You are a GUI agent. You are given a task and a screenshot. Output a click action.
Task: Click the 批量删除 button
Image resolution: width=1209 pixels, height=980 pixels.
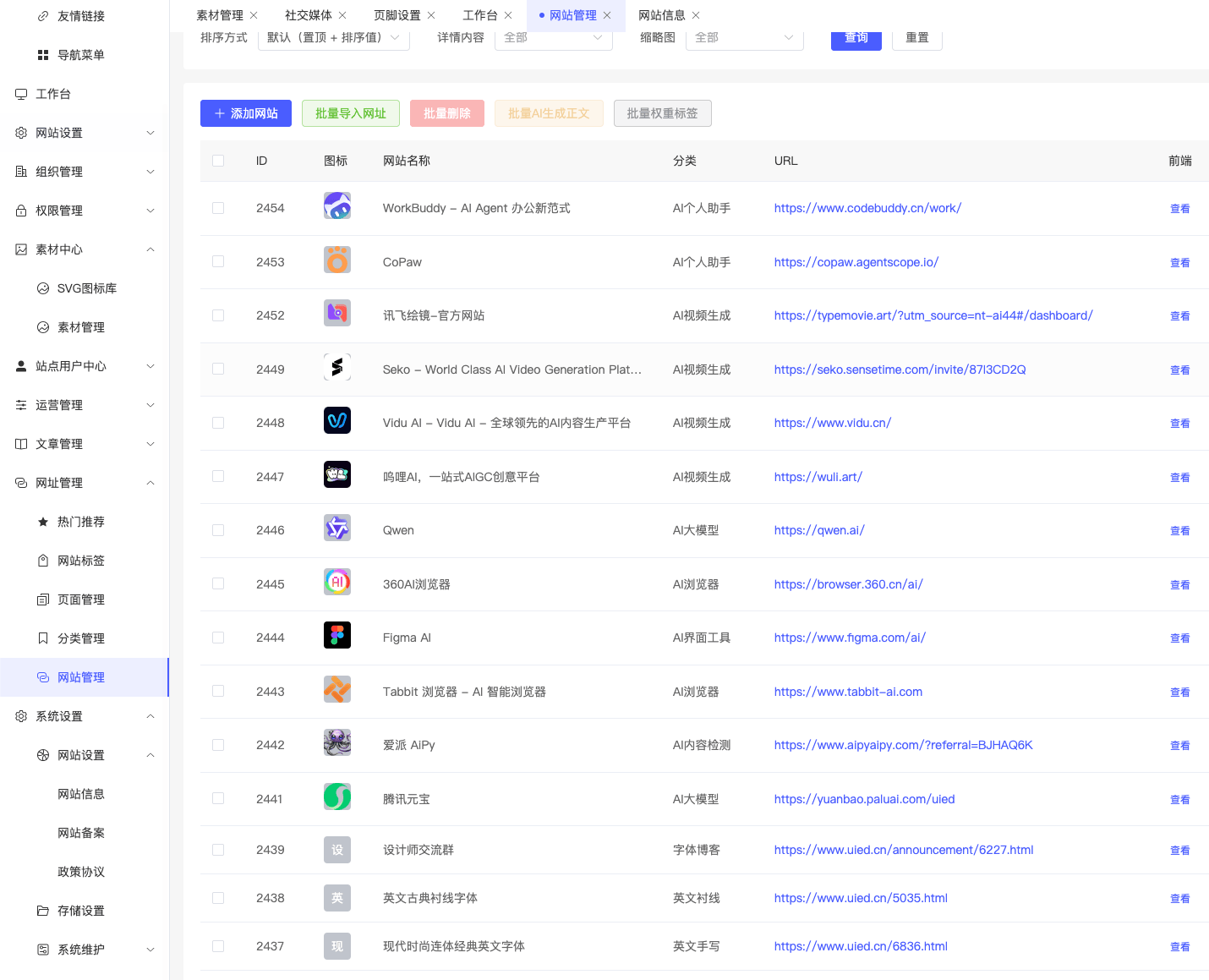(447, 113)
